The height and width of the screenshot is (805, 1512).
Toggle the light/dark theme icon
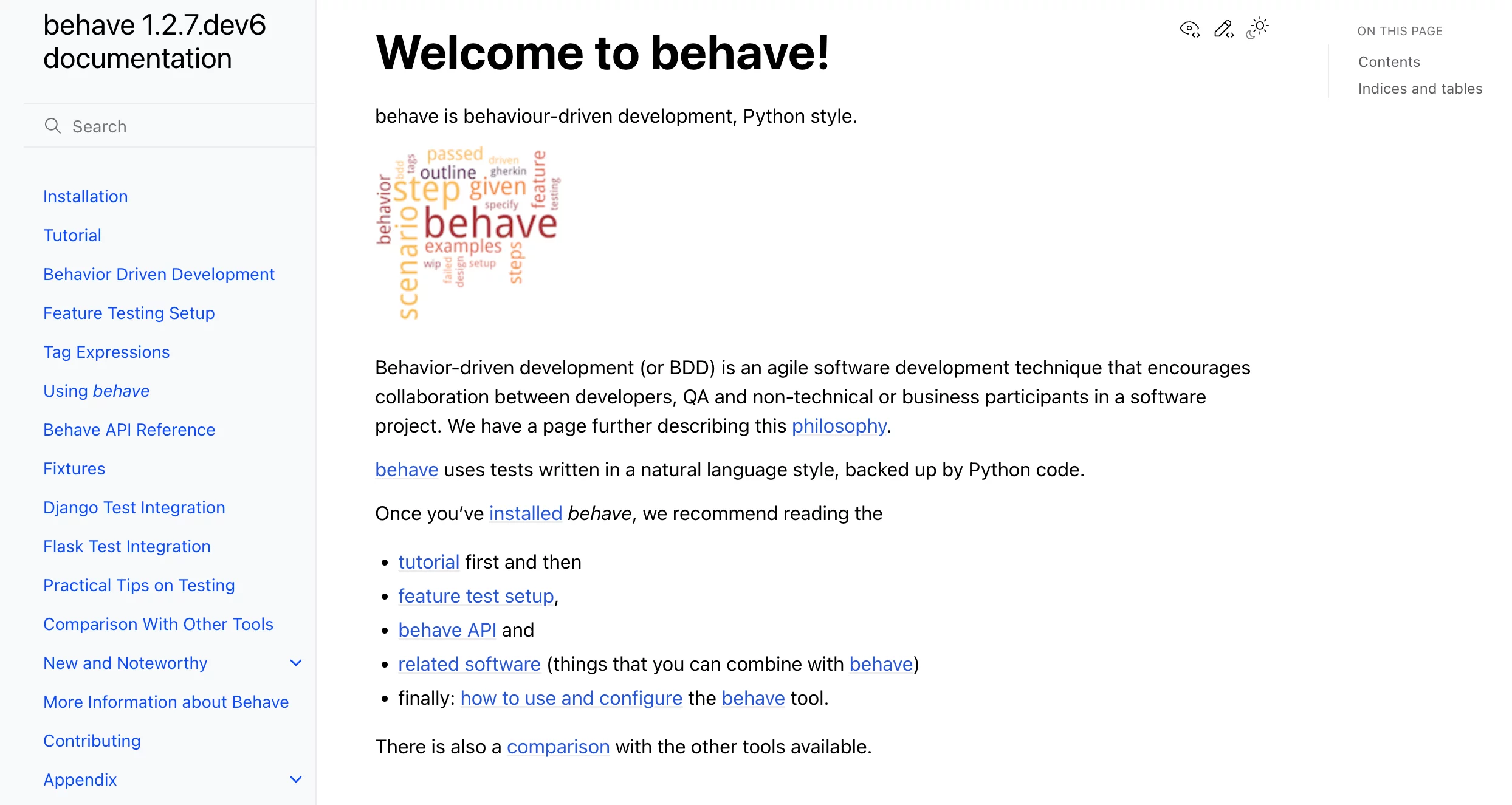point(1257,29)
